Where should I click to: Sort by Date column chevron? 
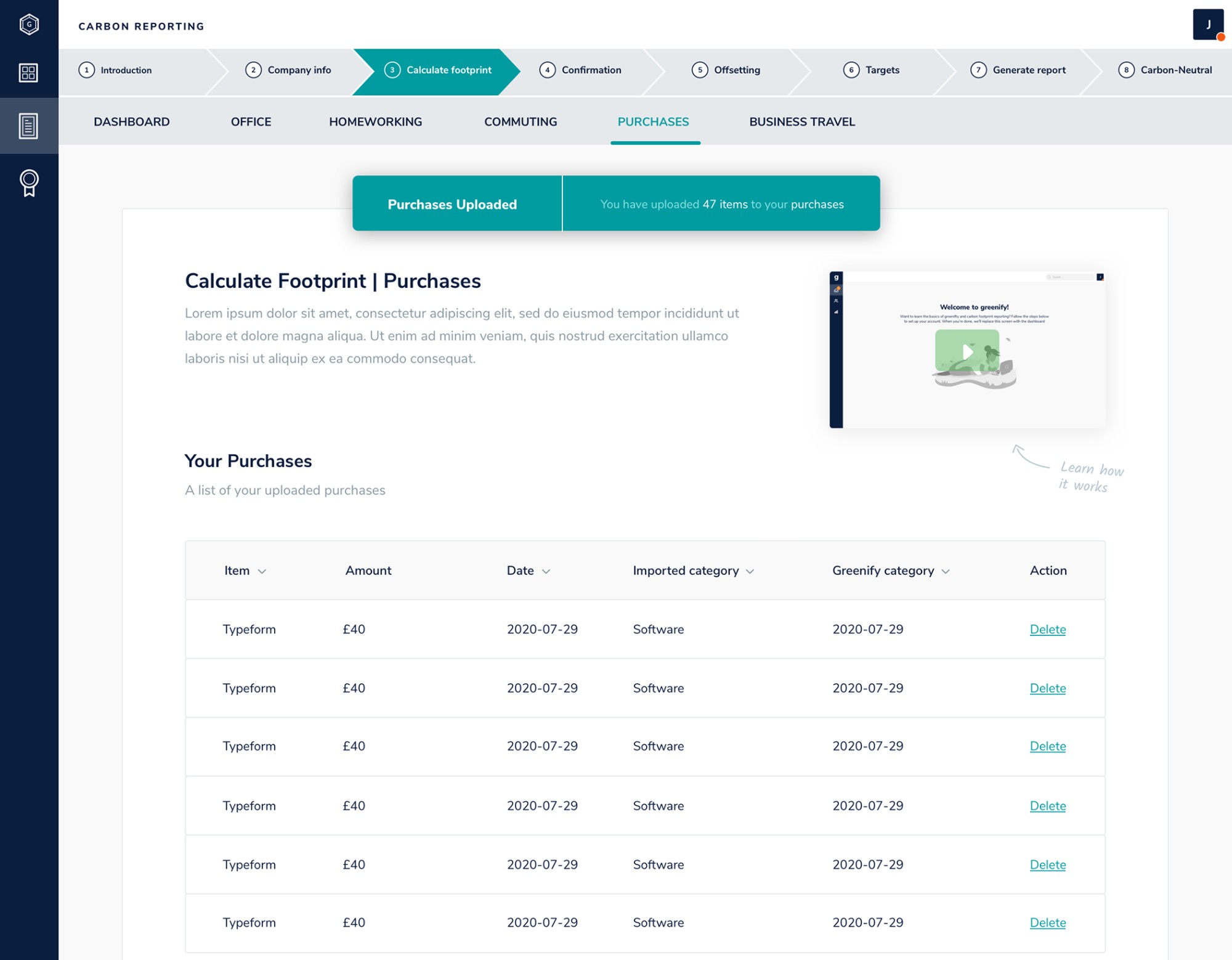[546, 572]
